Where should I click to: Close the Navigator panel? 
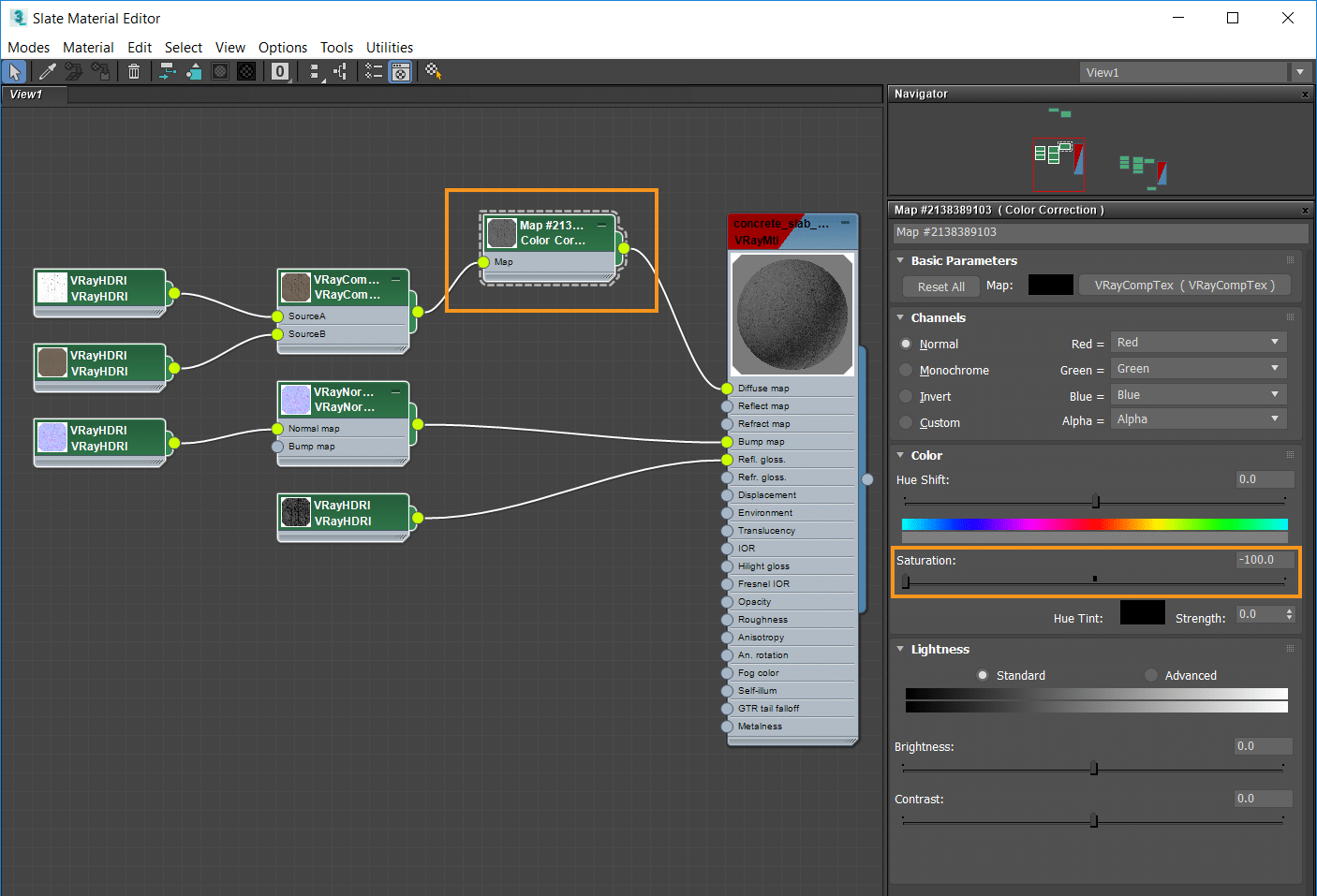click(x=1305, y=95)
